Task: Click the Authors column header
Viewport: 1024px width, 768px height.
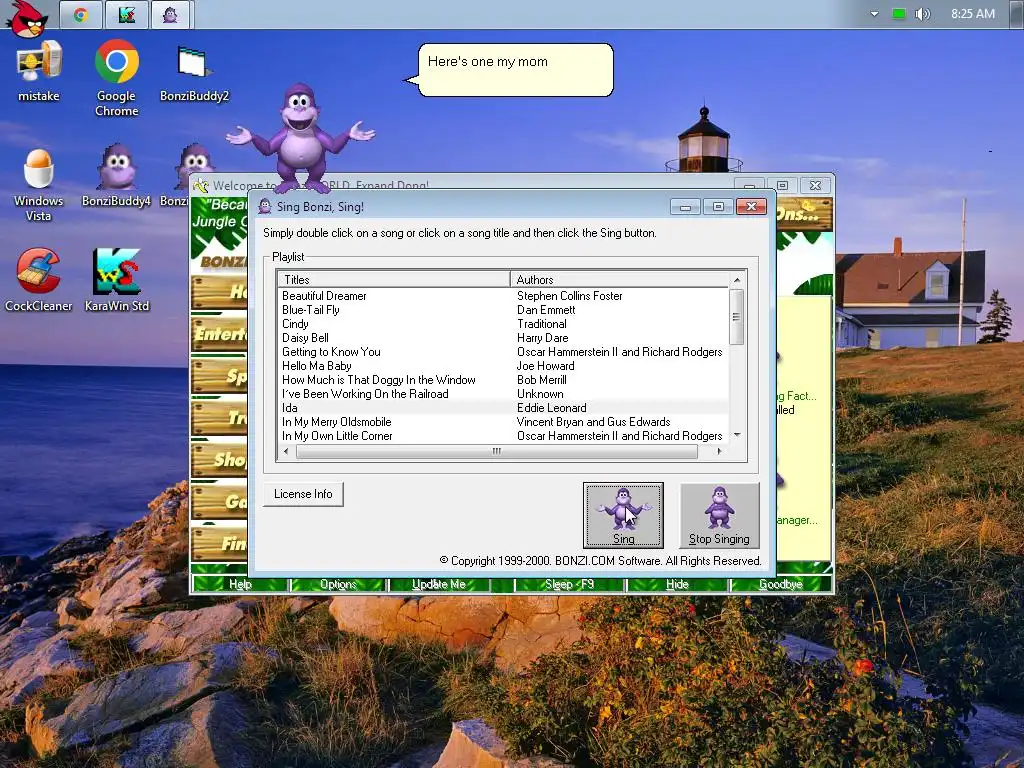Action: (619, 280)
